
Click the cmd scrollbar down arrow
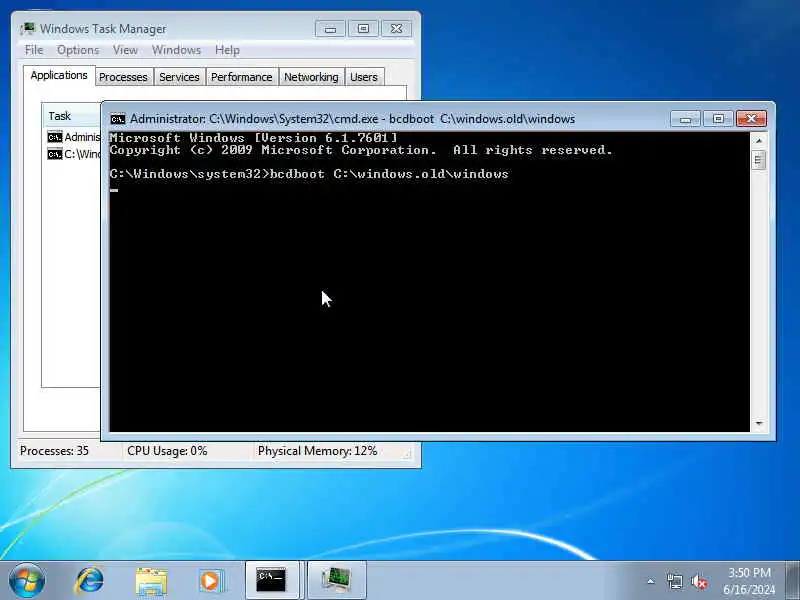point(759,423)
